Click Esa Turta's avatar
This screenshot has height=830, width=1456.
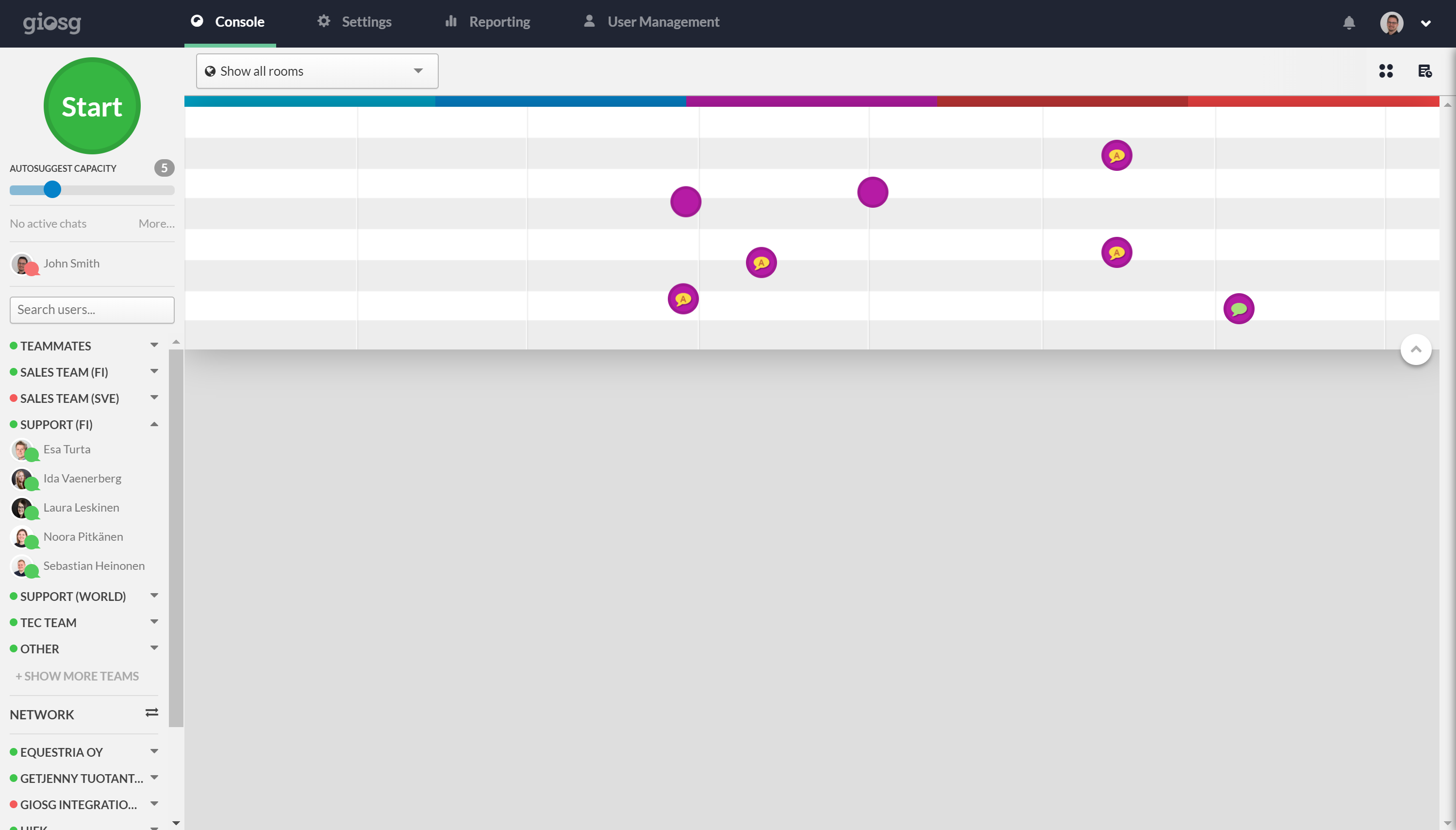pos(23,449)
